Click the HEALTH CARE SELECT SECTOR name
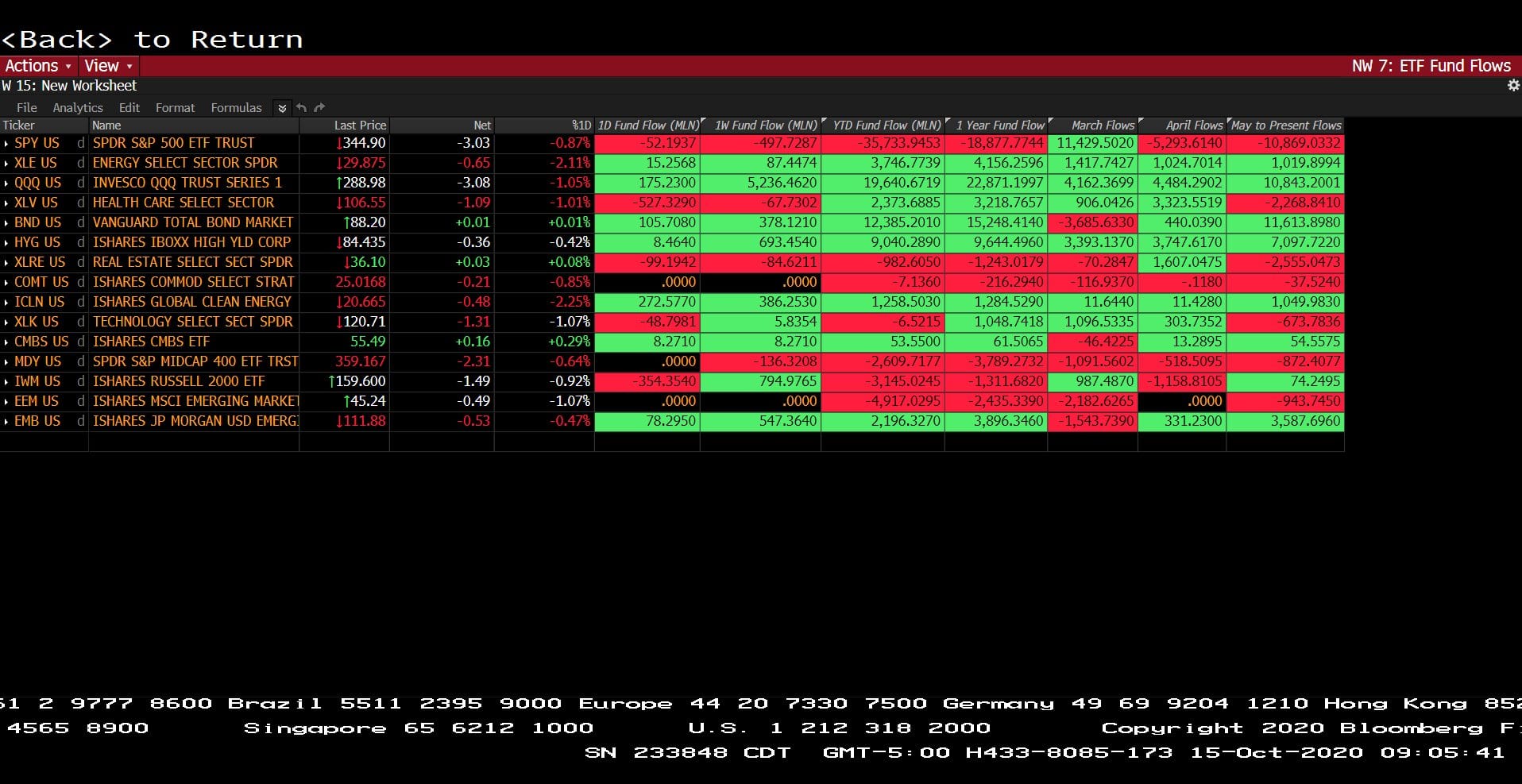 tap(183, 203)
